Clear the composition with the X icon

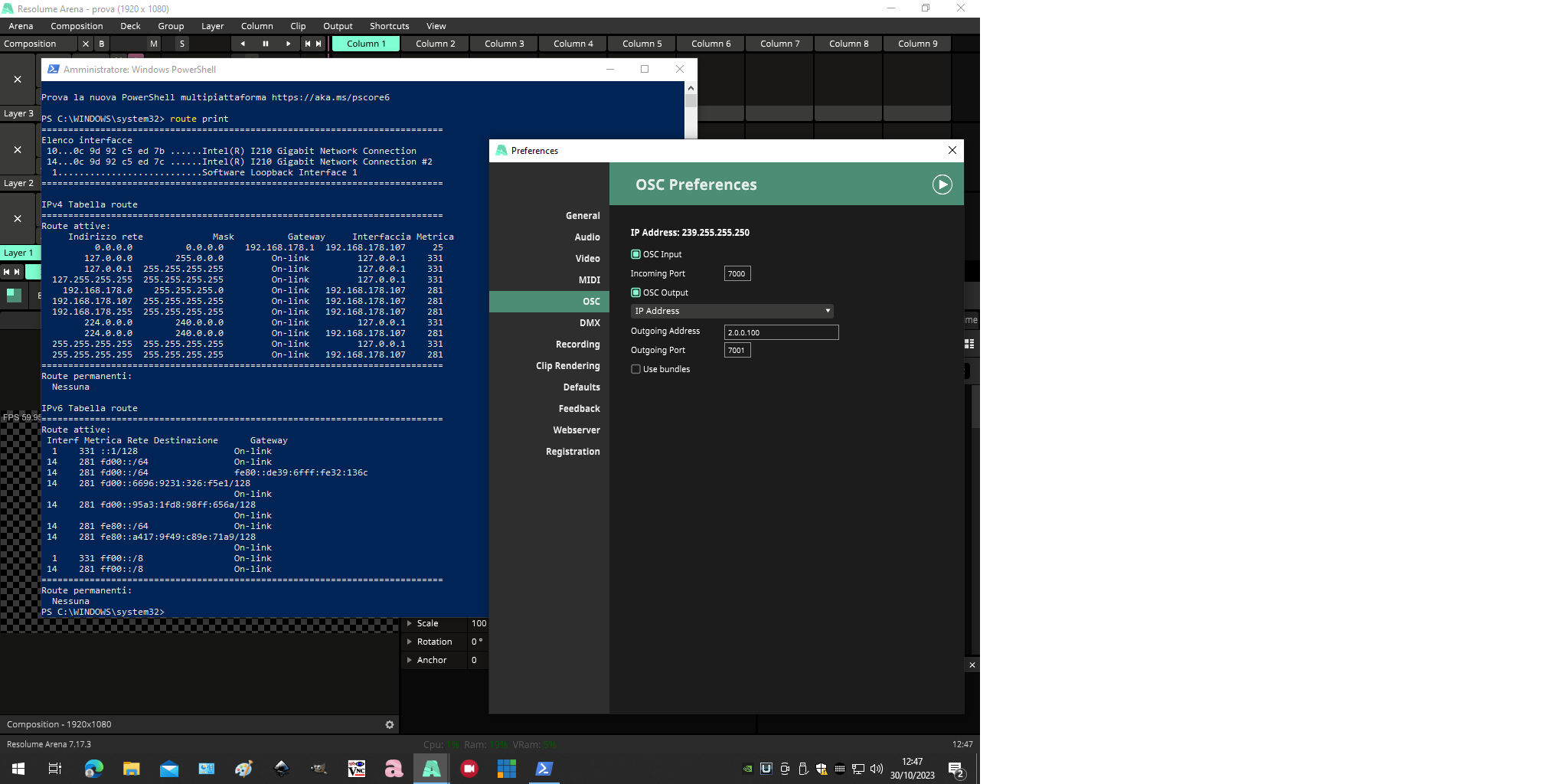pos(86,44)
